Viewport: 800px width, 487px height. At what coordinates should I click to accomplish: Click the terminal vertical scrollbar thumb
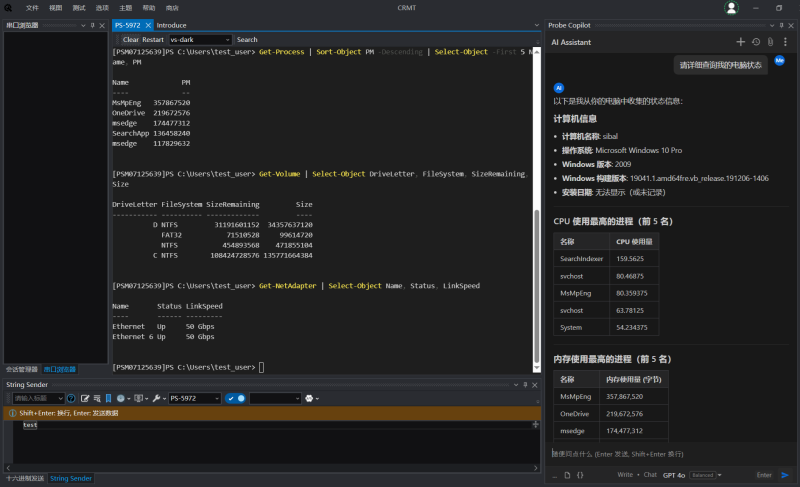pyautogui.click(x=536, y=286)
